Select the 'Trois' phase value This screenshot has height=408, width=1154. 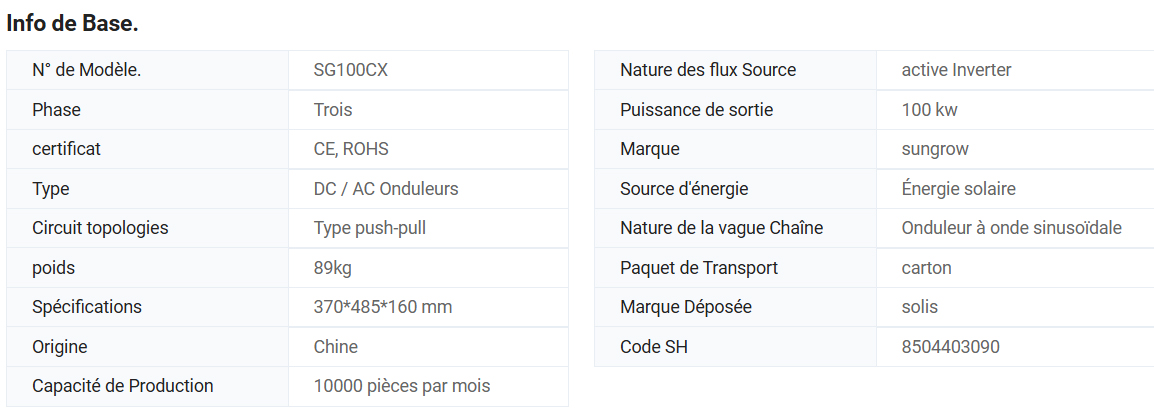333,110
